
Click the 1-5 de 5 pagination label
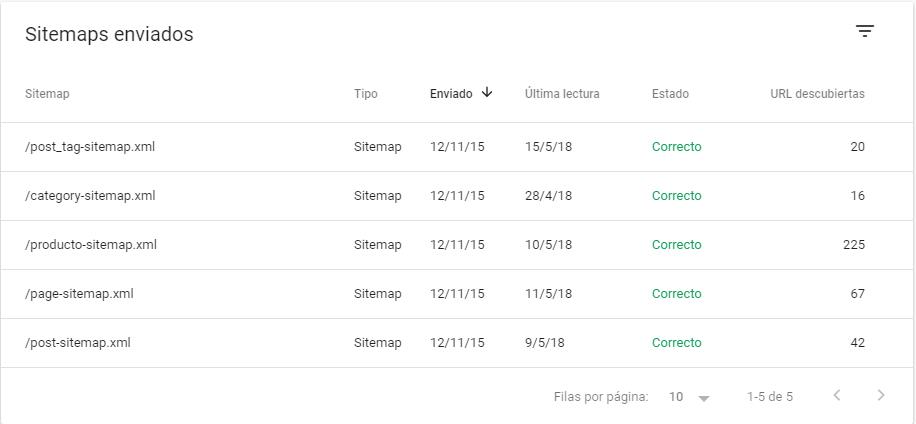(x=770, y=397)
